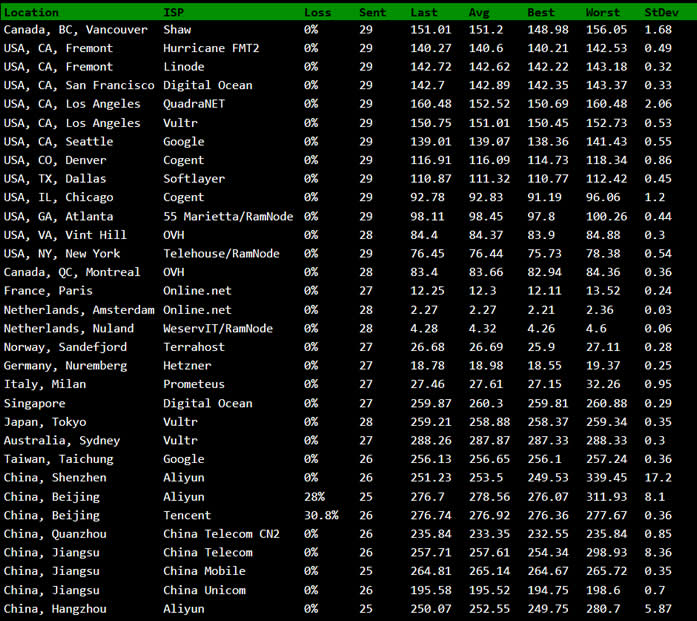Screen dimensions: 697x621
Task: Click the China Telecom CN2 ISP entry
Action: click(x=221, y=534)
